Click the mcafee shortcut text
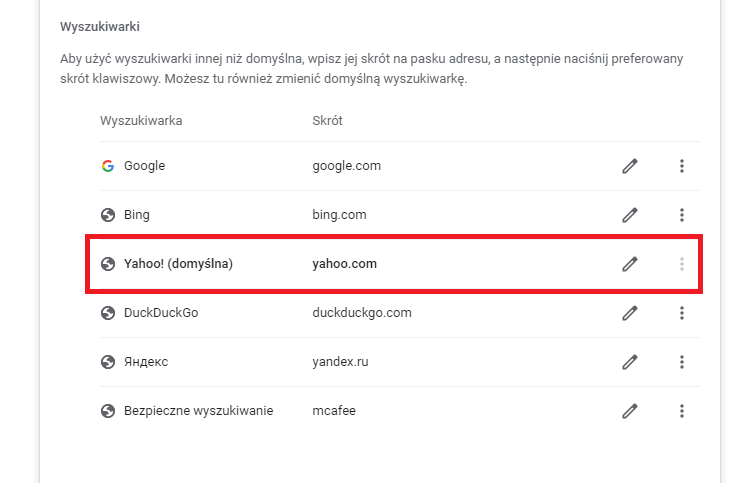 (334, 411)
